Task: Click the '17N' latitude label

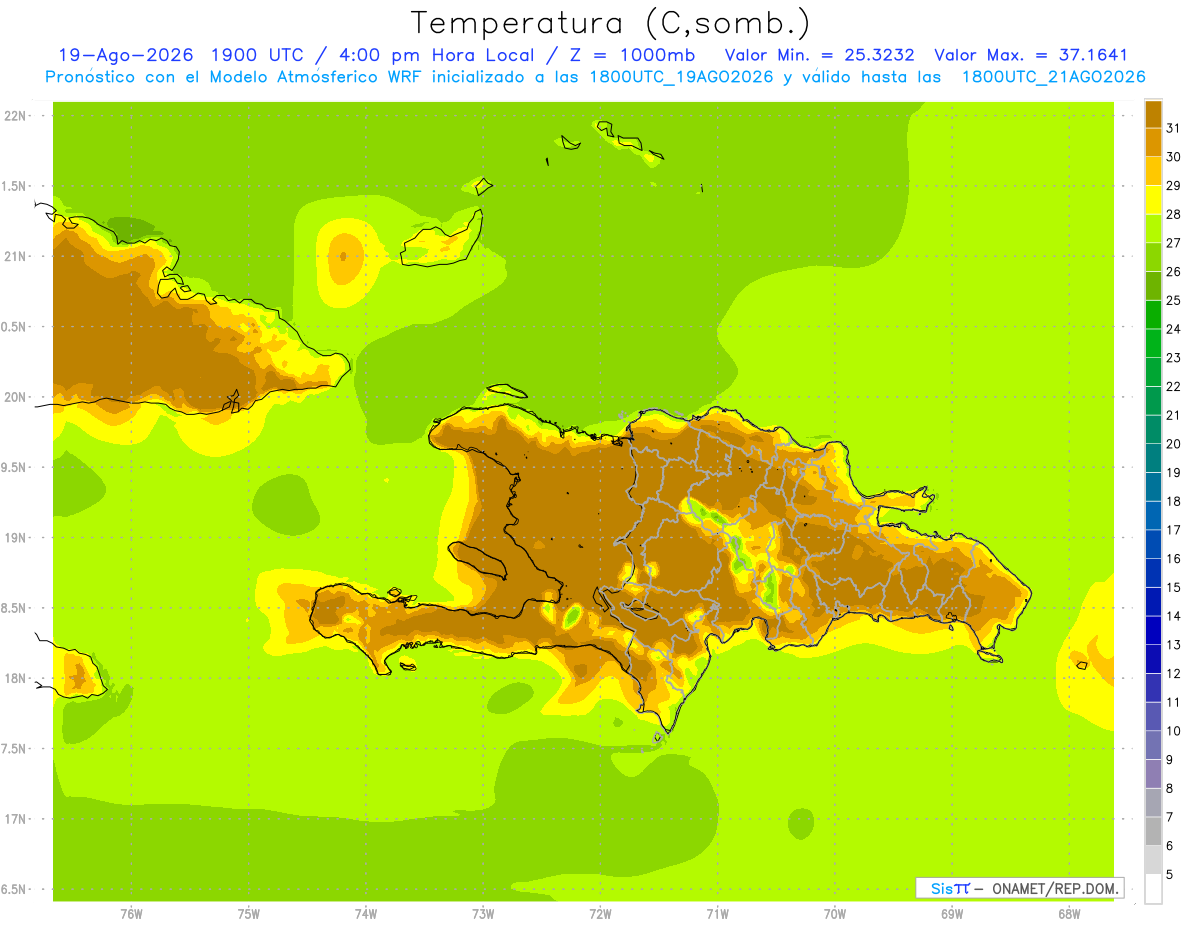Action: [15, 820]
